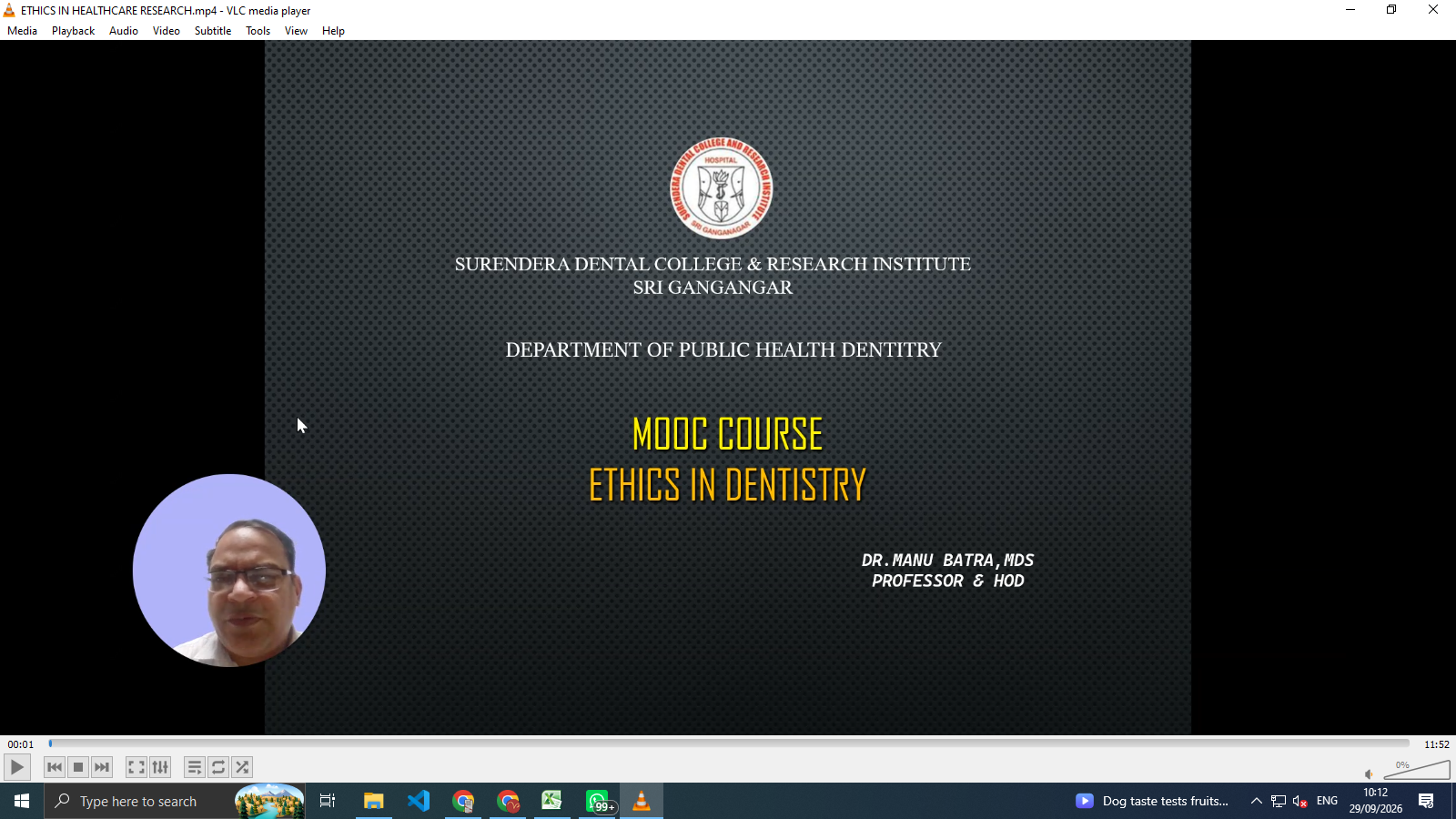Screen dimensions: 1456x819
Task: Open network status tray icon
Action: (1279, 801)
